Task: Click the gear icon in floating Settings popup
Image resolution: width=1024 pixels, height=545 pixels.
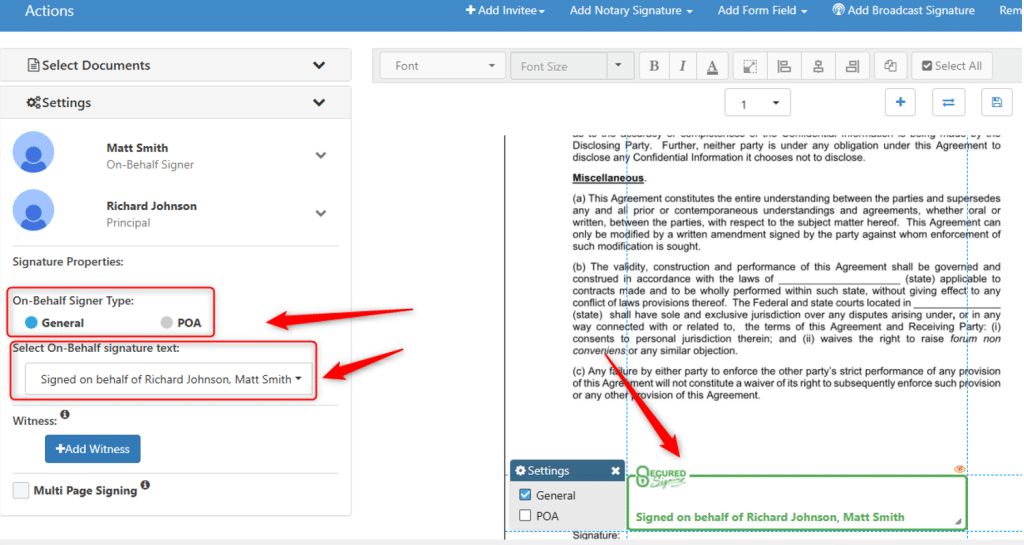Action: (520, 471)
